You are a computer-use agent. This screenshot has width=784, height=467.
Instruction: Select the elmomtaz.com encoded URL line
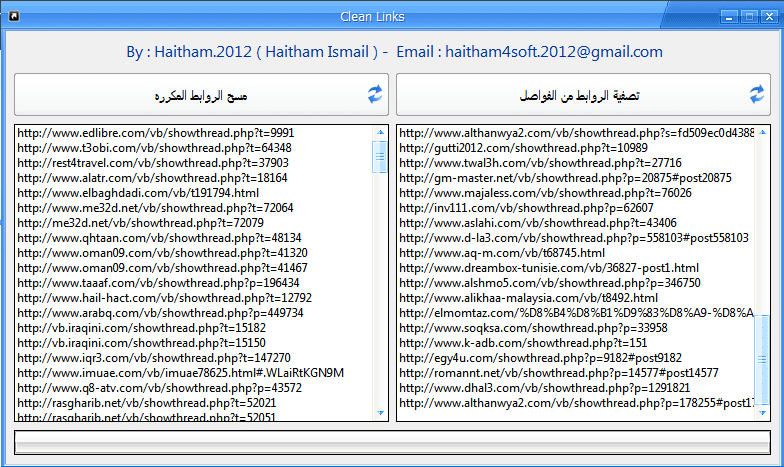pos(576,313)
